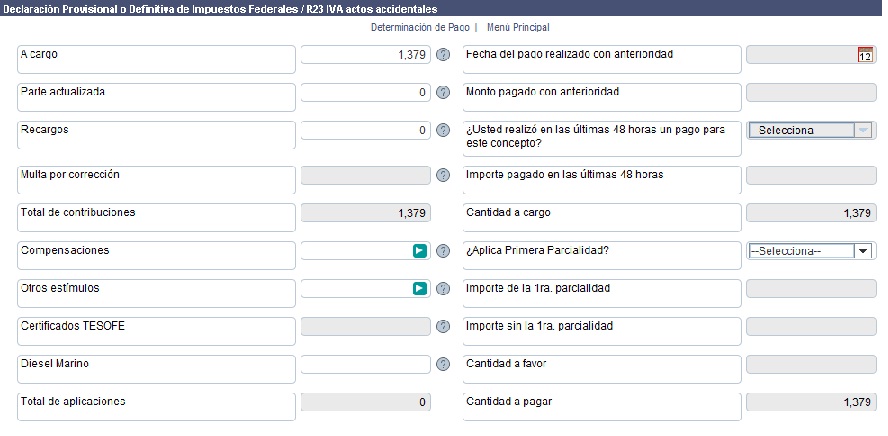
Task: Click the green arrow in Otros estímulos field
Action: click(420, 289)
